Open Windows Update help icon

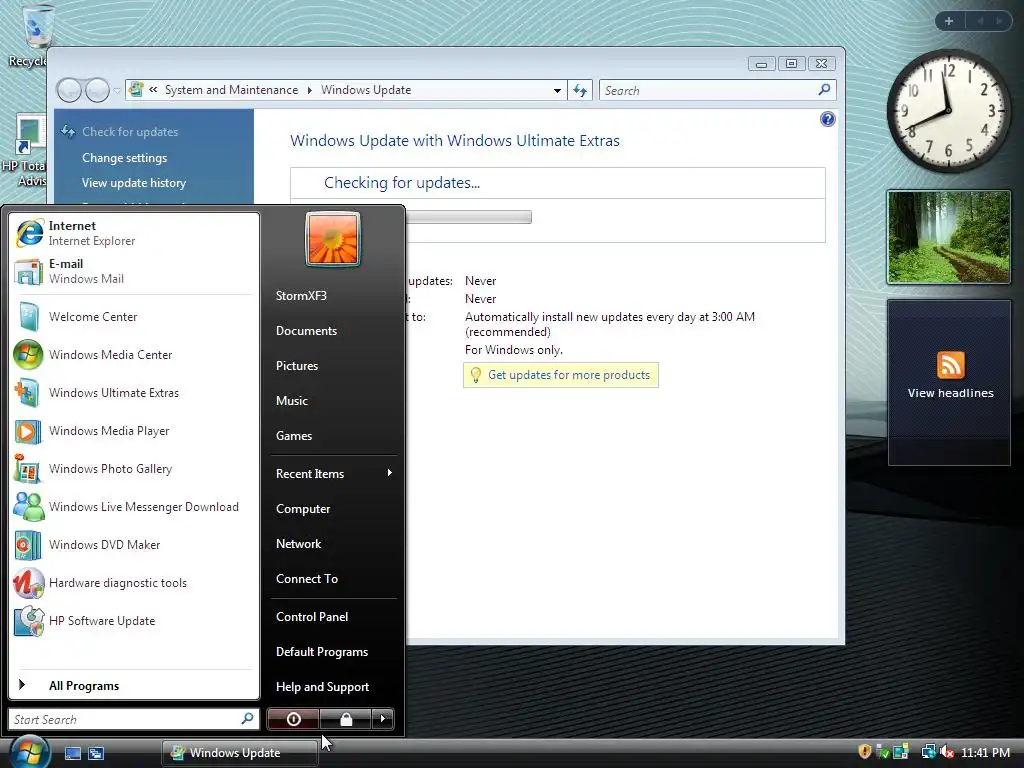(x=827, y=119)
